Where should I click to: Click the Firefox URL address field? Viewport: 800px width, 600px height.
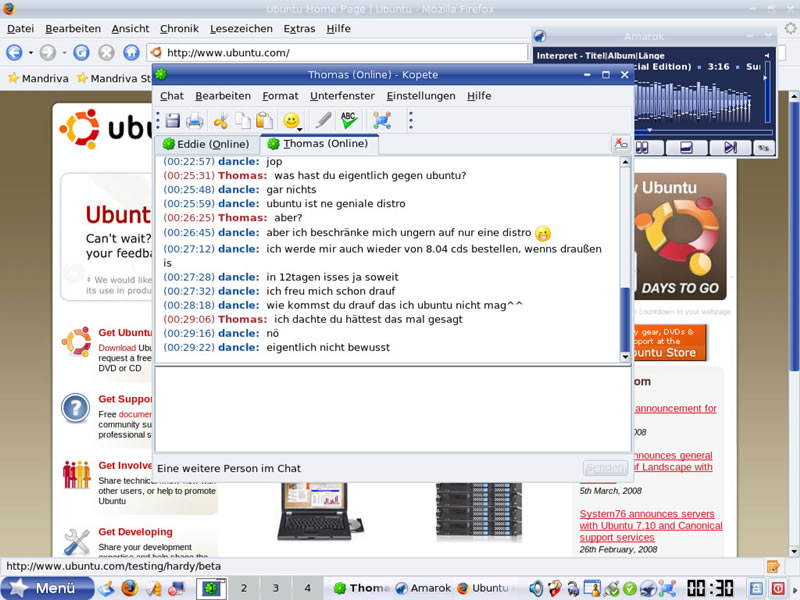click(x=337, y=53)
